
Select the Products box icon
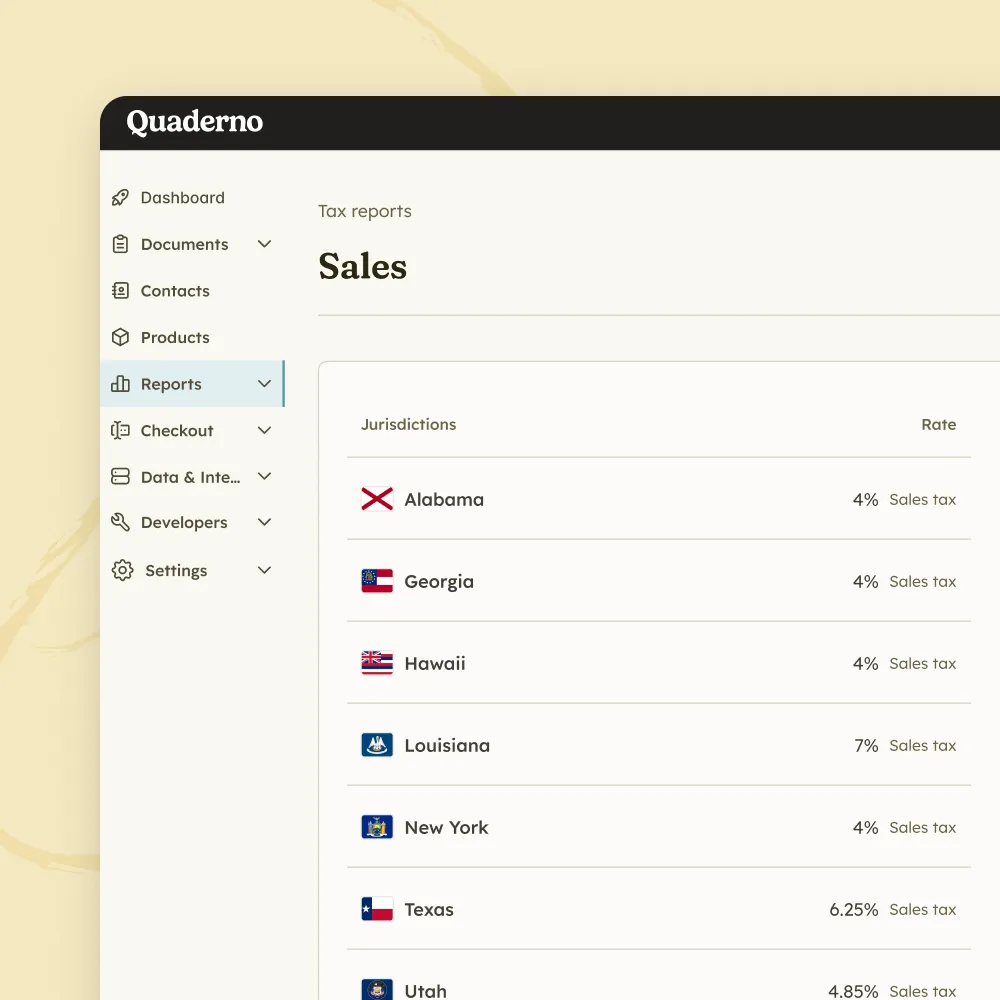point(120,337)
